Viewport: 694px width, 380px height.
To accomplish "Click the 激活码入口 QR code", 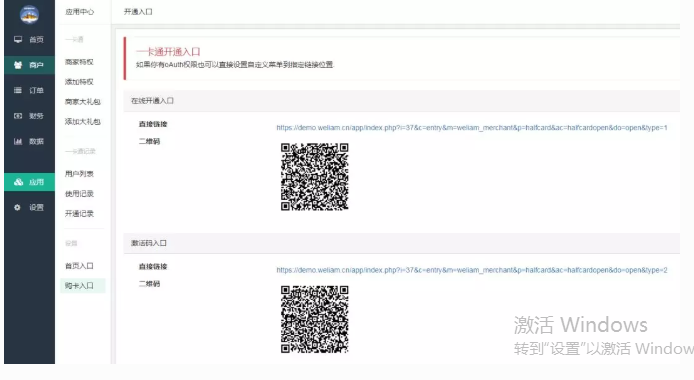I will [x=315, y=319].
